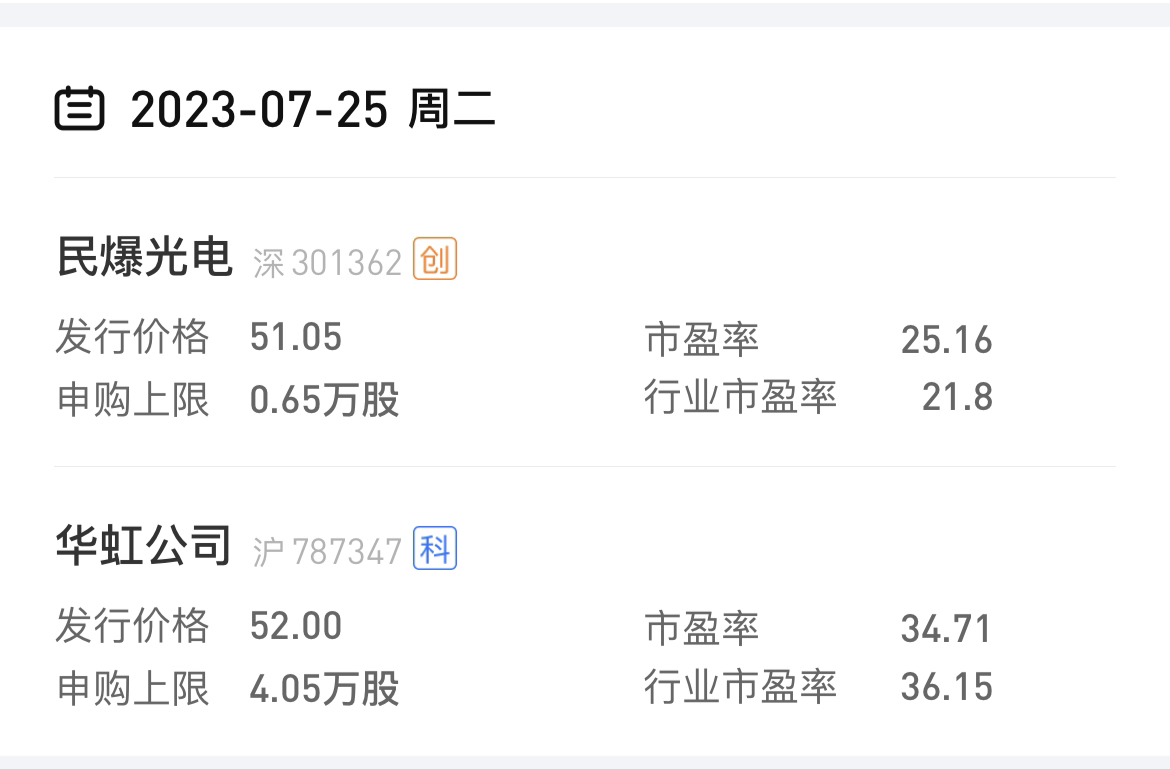
Task: Tap the 发行价格 label under 民爆光电
Action: 132,336
